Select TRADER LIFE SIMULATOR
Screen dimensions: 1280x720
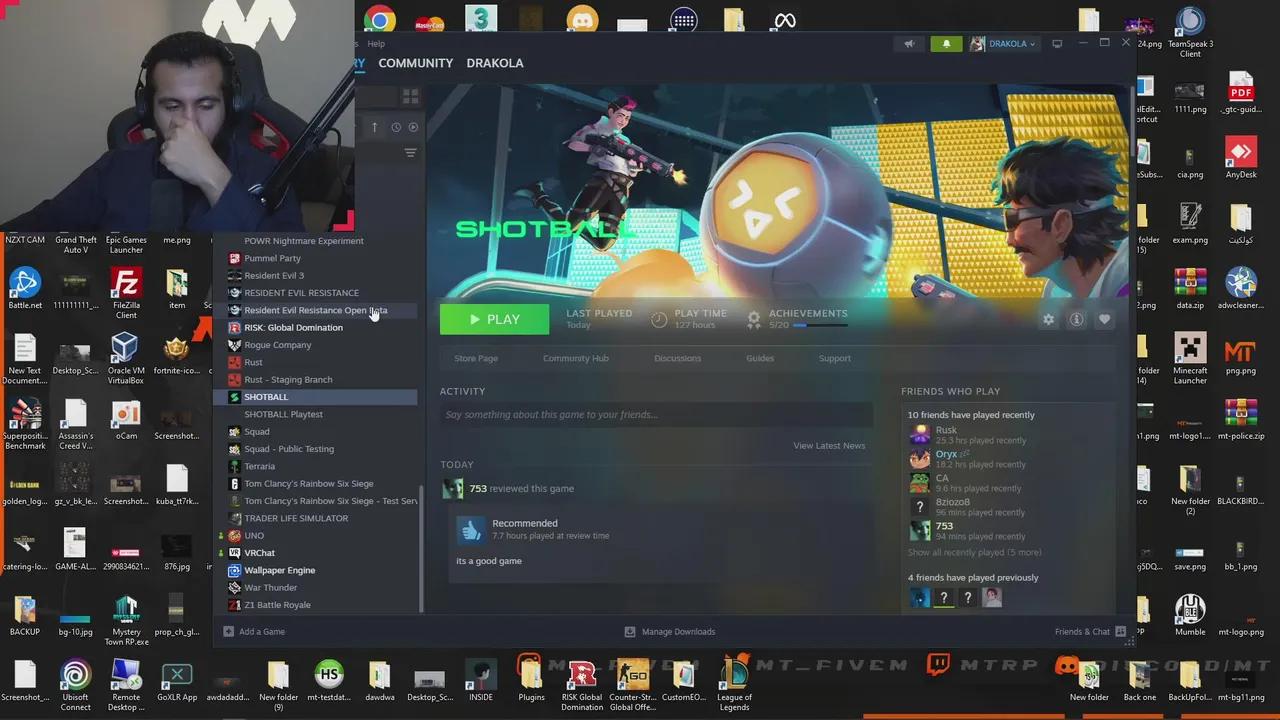pos(296,518)
